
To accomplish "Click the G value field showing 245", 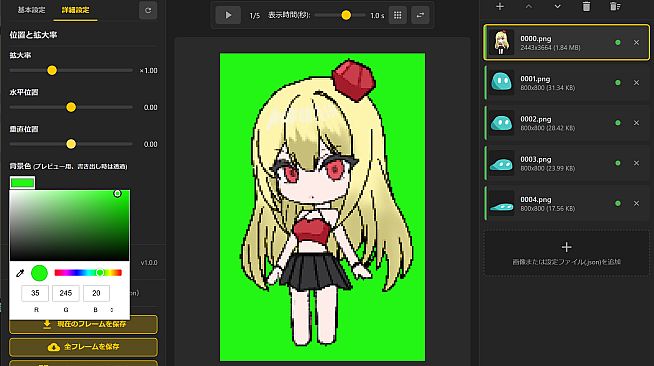I will (65, 293).
